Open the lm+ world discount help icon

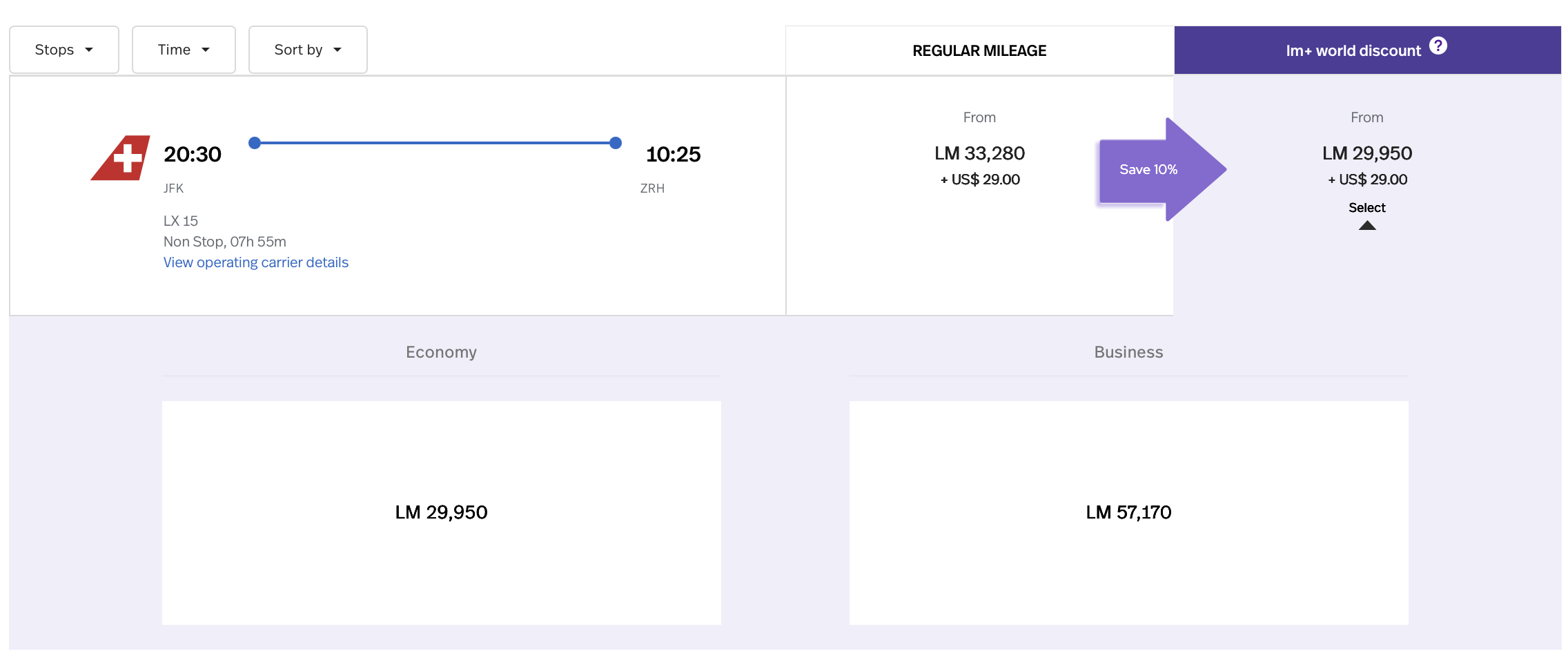[1438, 46]
